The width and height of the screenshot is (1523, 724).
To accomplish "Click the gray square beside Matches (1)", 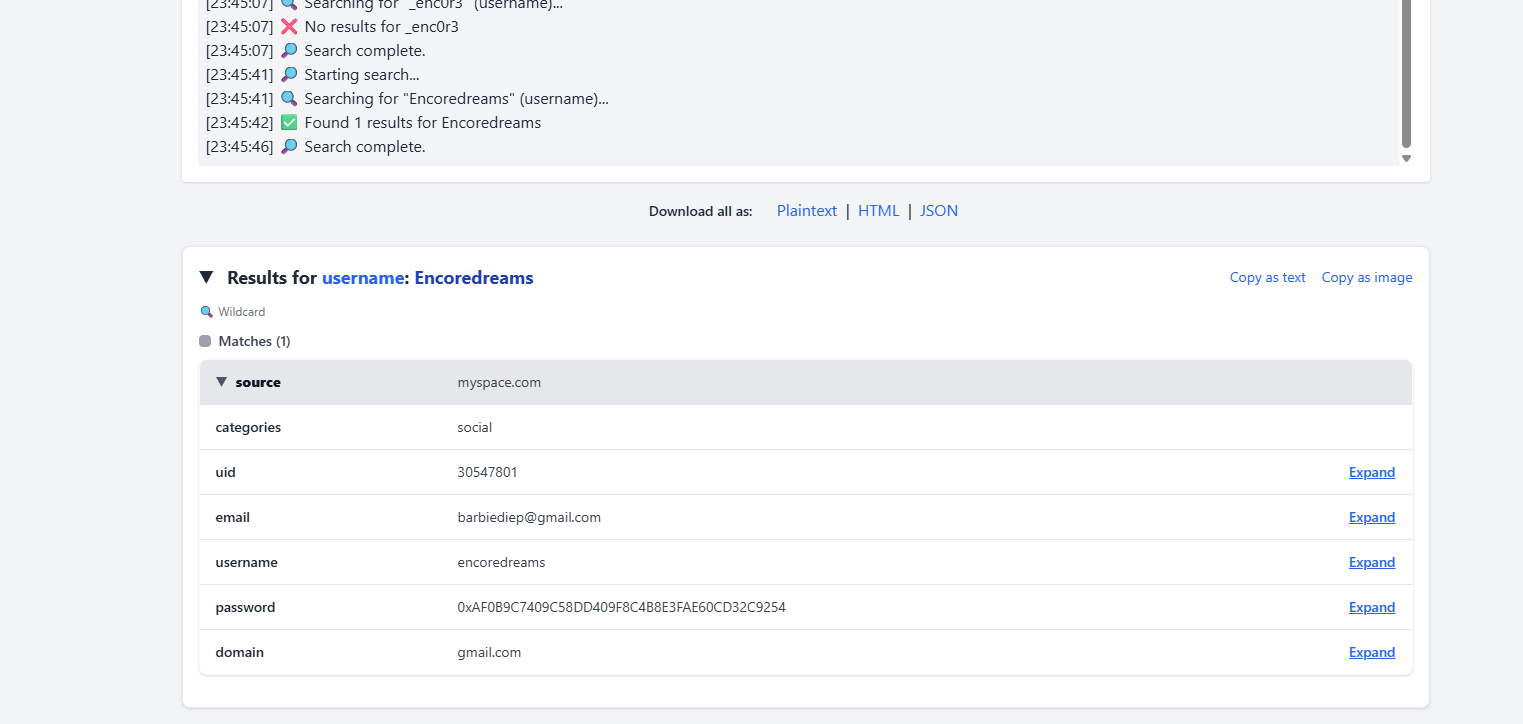I will (x=205, y=341).
